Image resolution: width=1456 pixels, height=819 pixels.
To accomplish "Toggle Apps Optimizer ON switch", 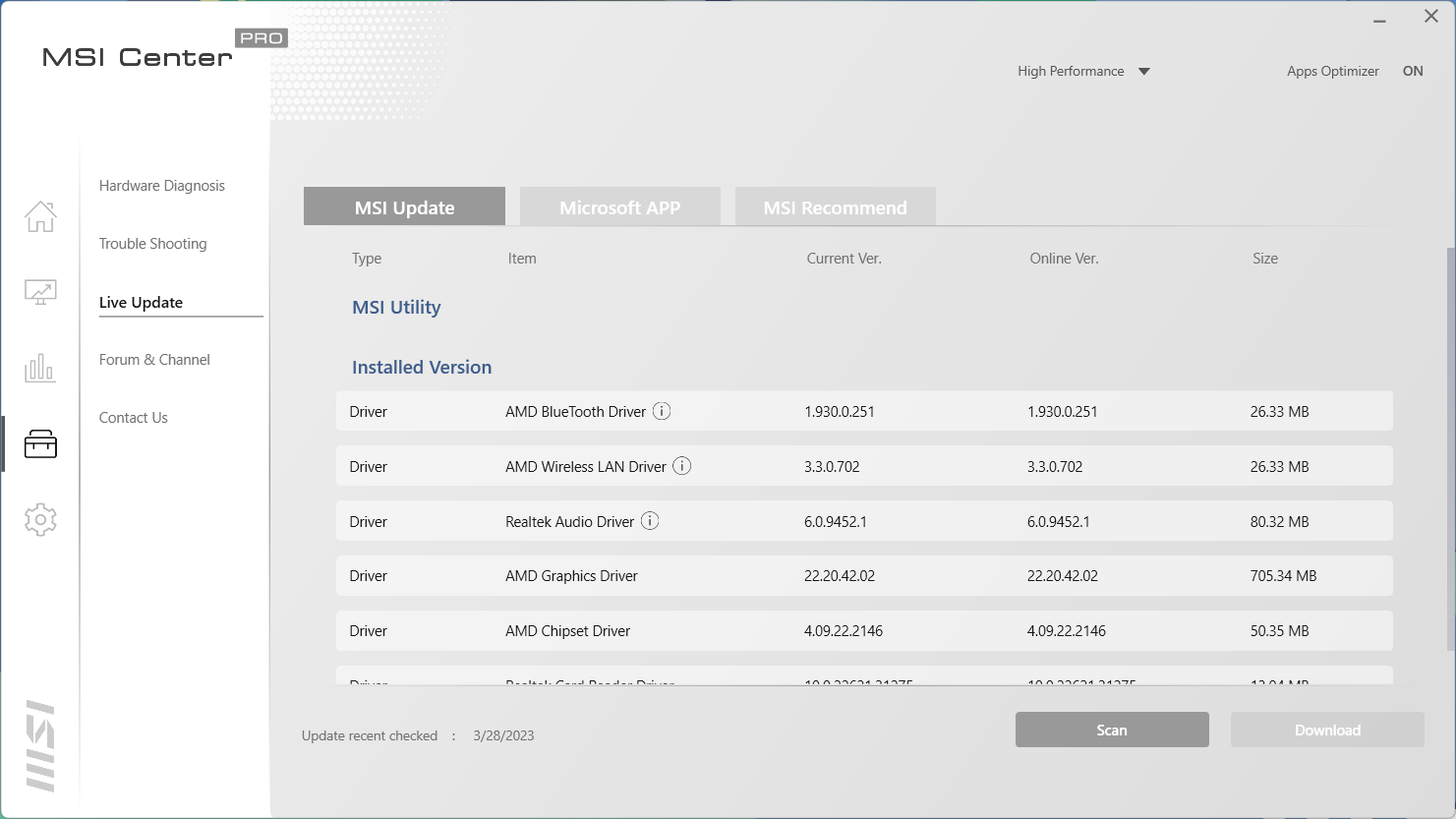I will [x=1413, y=71].
